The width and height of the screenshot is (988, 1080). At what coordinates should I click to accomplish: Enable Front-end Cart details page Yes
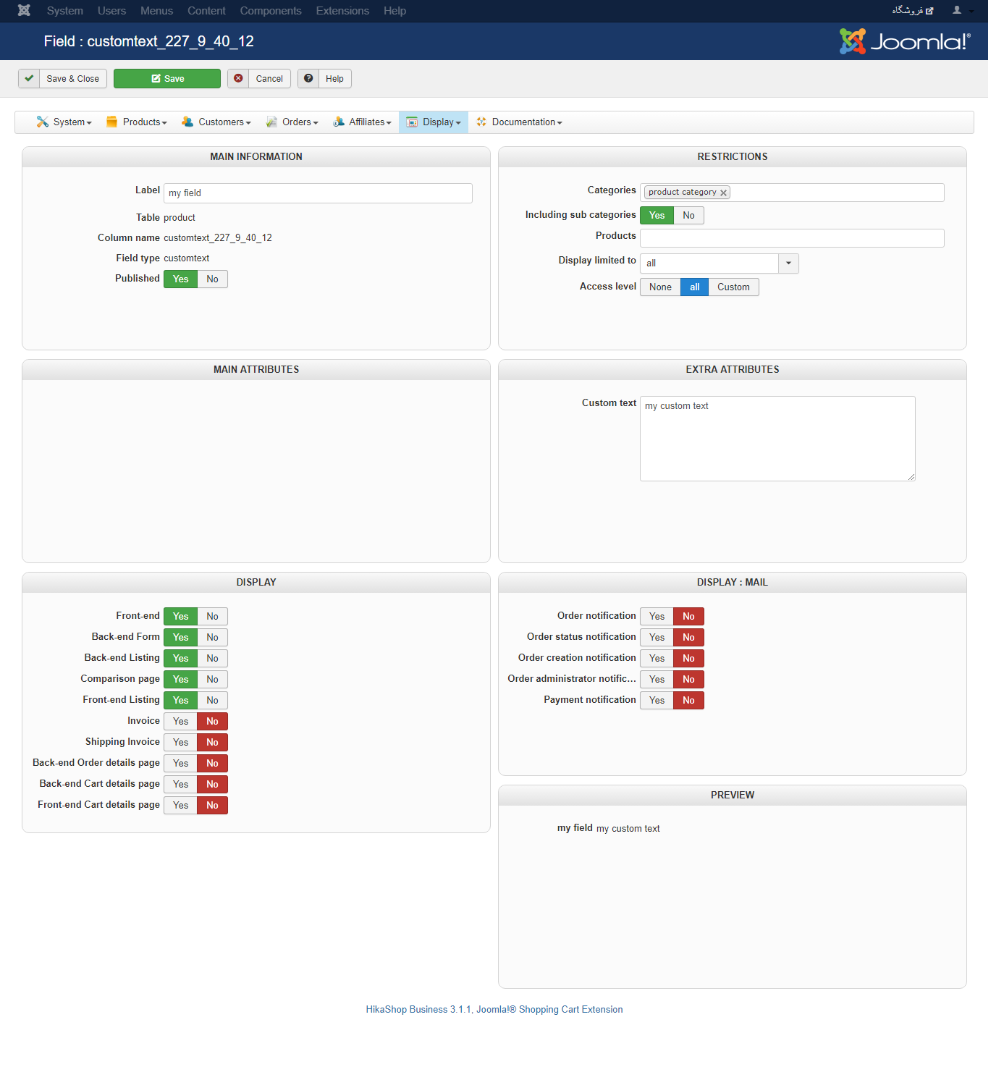pos(181,805)
